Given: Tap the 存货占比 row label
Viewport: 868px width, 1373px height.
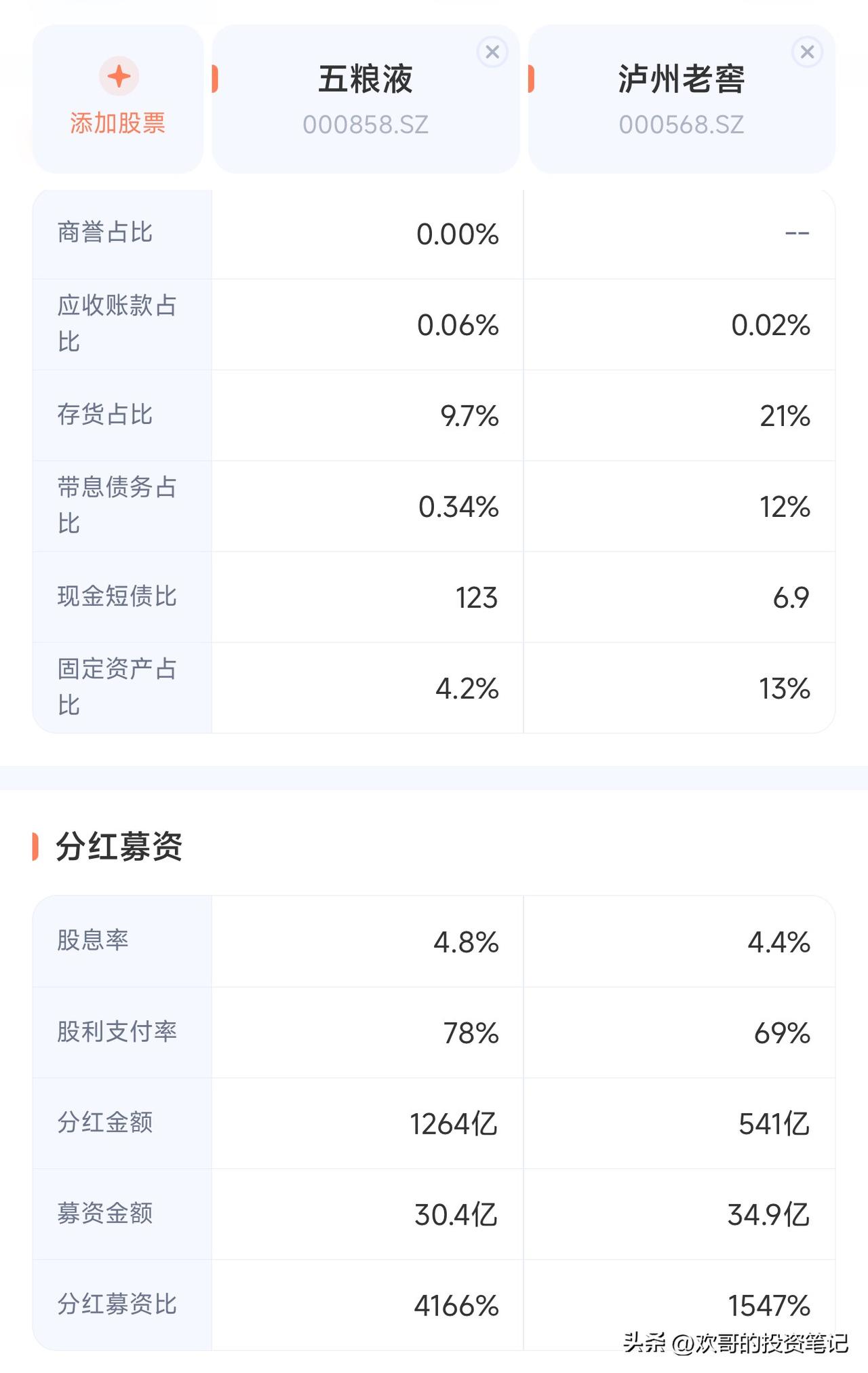Looking at the screenshot, I should (x=105, y=414).
